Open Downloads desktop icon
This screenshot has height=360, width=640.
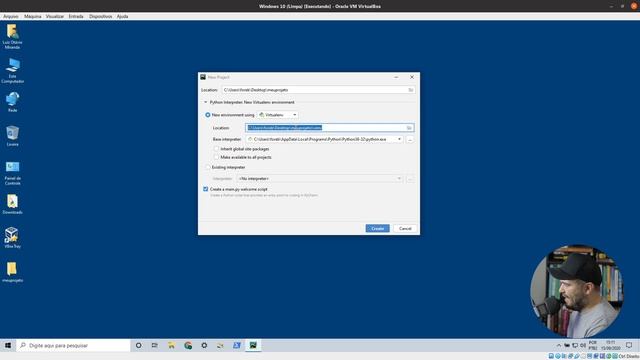coord(12,204)
